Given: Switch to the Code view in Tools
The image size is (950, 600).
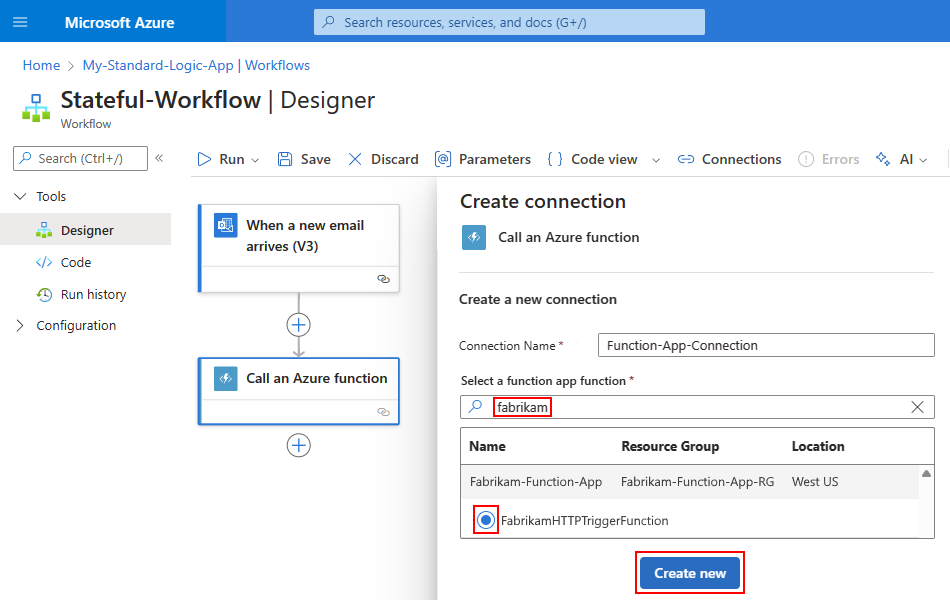Looking at the screenshot, I should (x=77, y=262).
